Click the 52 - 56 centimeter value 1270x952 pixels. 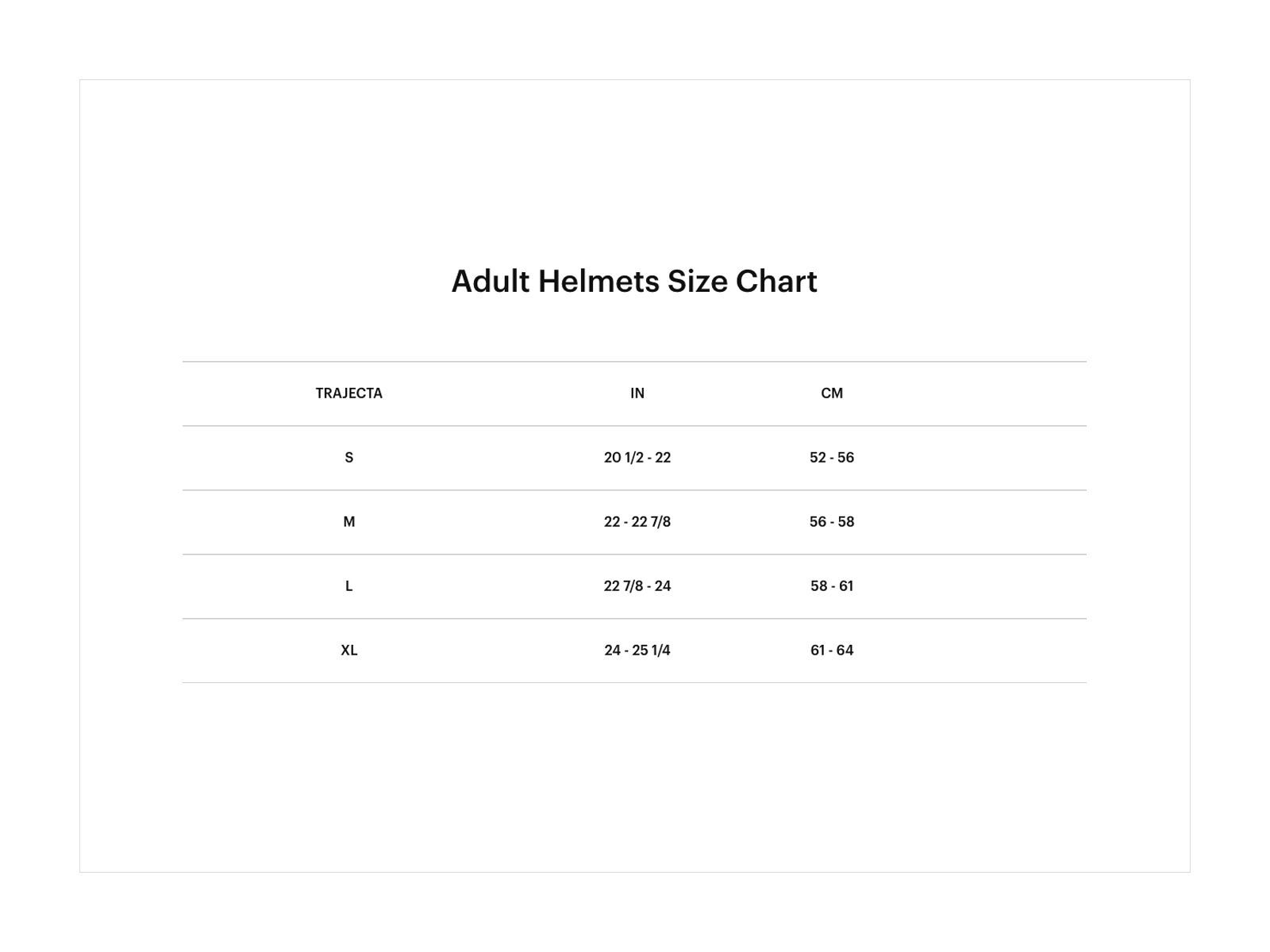pyautogui.click(x=832, y=458)
